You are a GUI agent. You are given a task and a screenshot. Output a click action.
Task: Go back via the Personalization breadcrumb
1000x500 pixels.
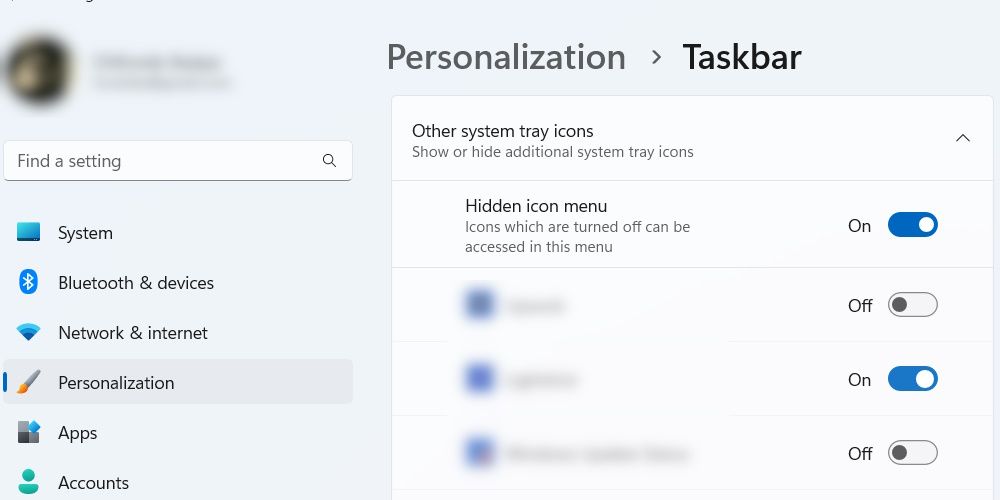506,57
